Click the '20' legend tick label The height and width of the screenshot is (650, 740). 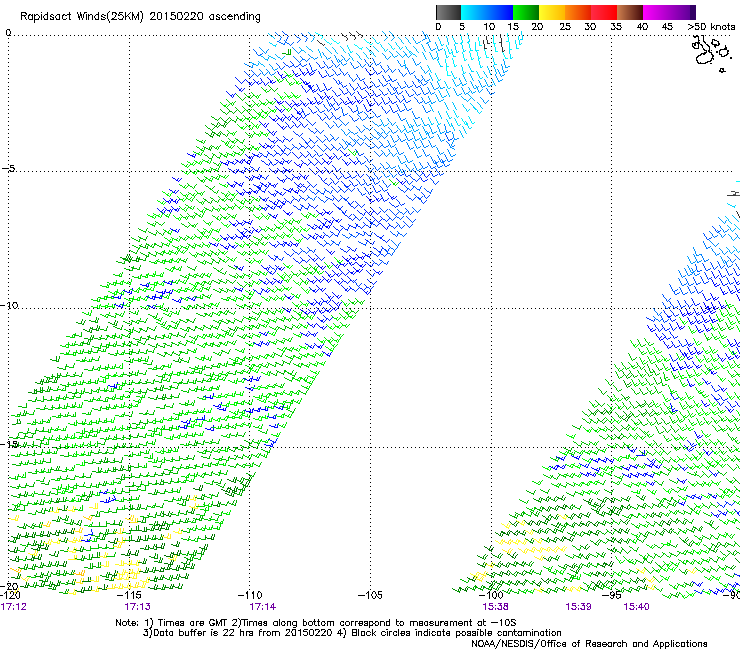point(537,27)
